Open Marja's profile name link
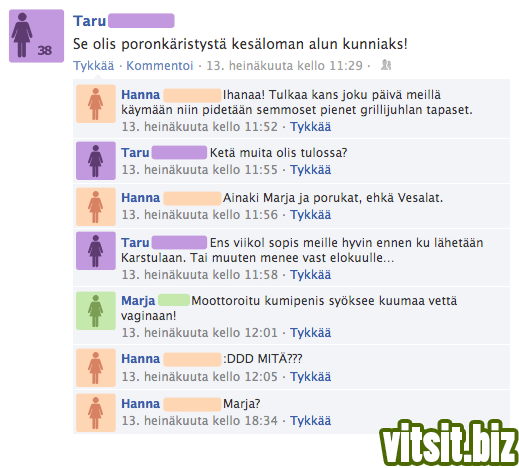The height and width of the screenshot is (468, 519). point(138,301)
